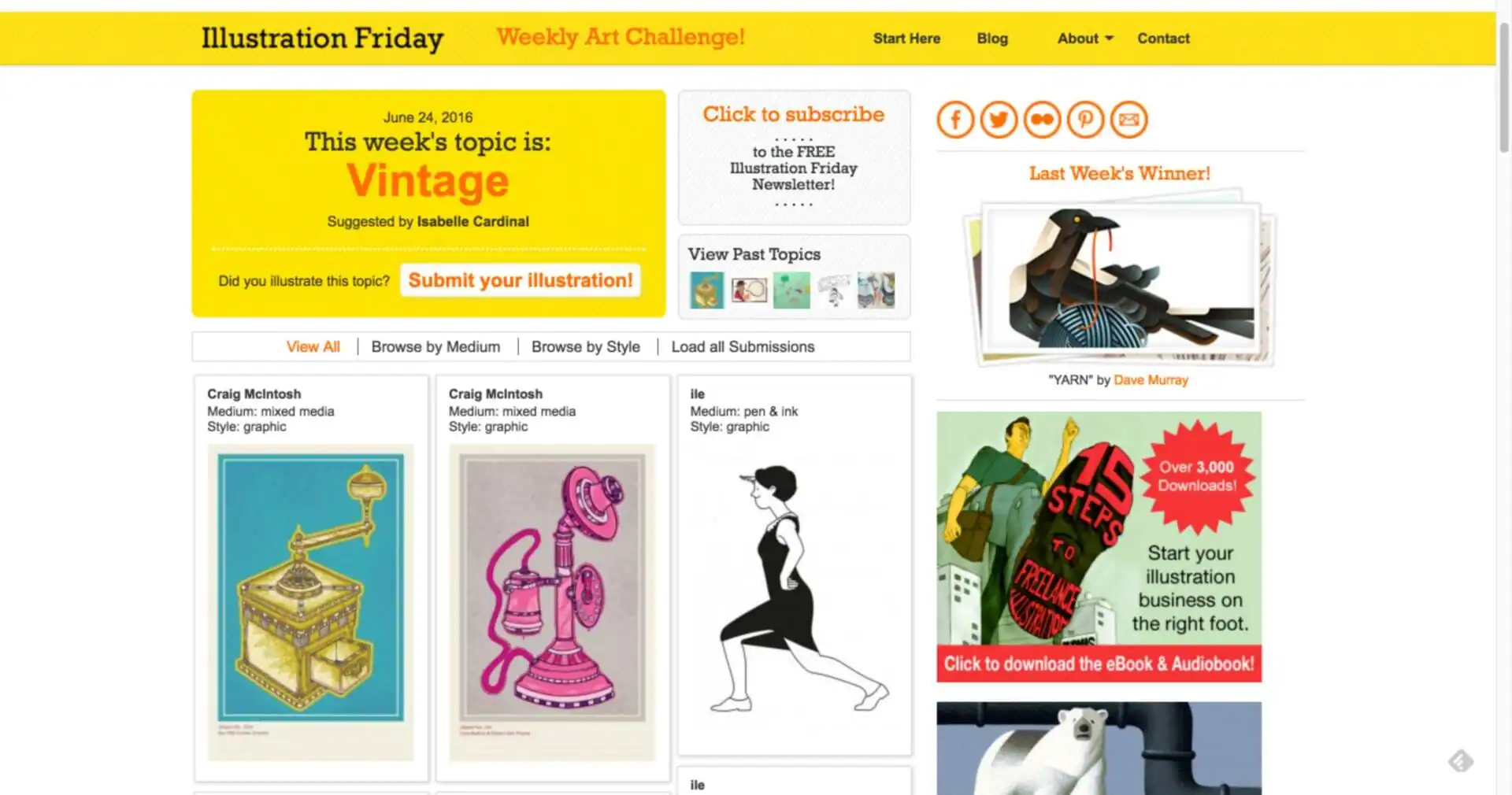Open the About dropdown menu
Image resolution: width=1512 pixels, height=795 pixels.
1080,38
